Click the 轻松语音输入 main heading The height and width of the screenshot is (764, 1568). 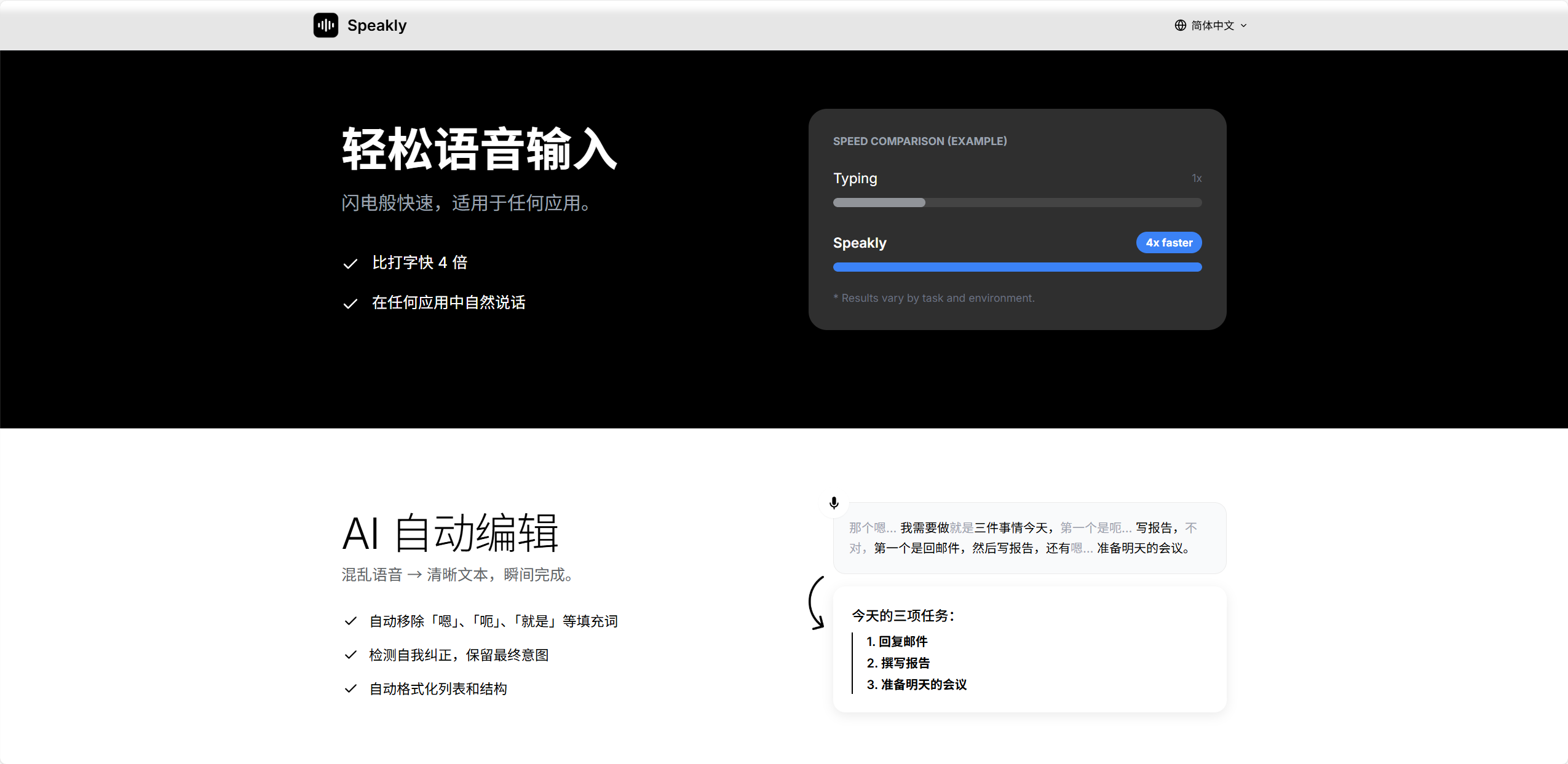pyautogui.click(x=480, y=149)
